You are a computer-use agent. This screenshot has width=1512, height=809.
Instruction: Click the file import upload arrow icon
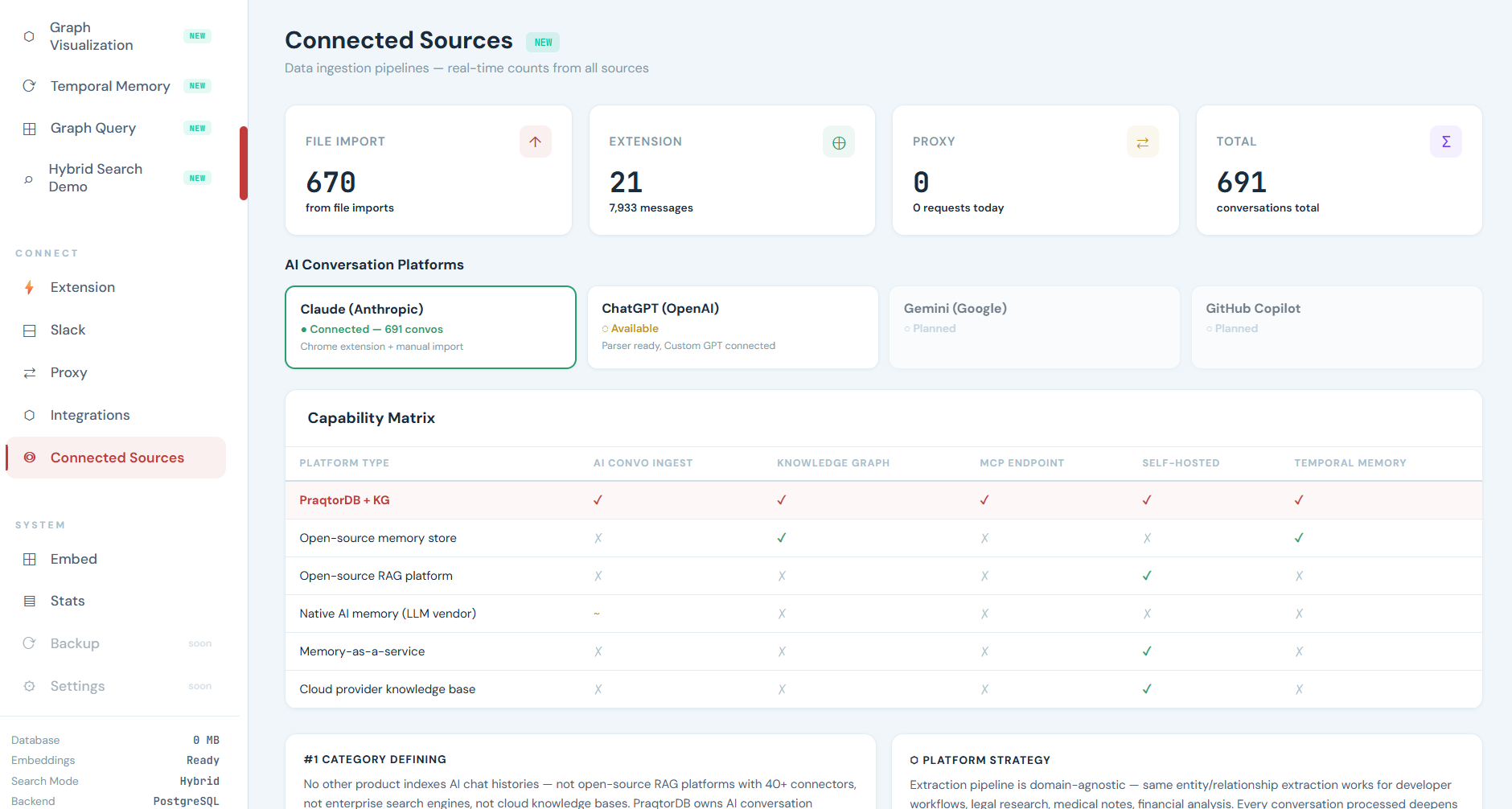(x=535, y=142)
